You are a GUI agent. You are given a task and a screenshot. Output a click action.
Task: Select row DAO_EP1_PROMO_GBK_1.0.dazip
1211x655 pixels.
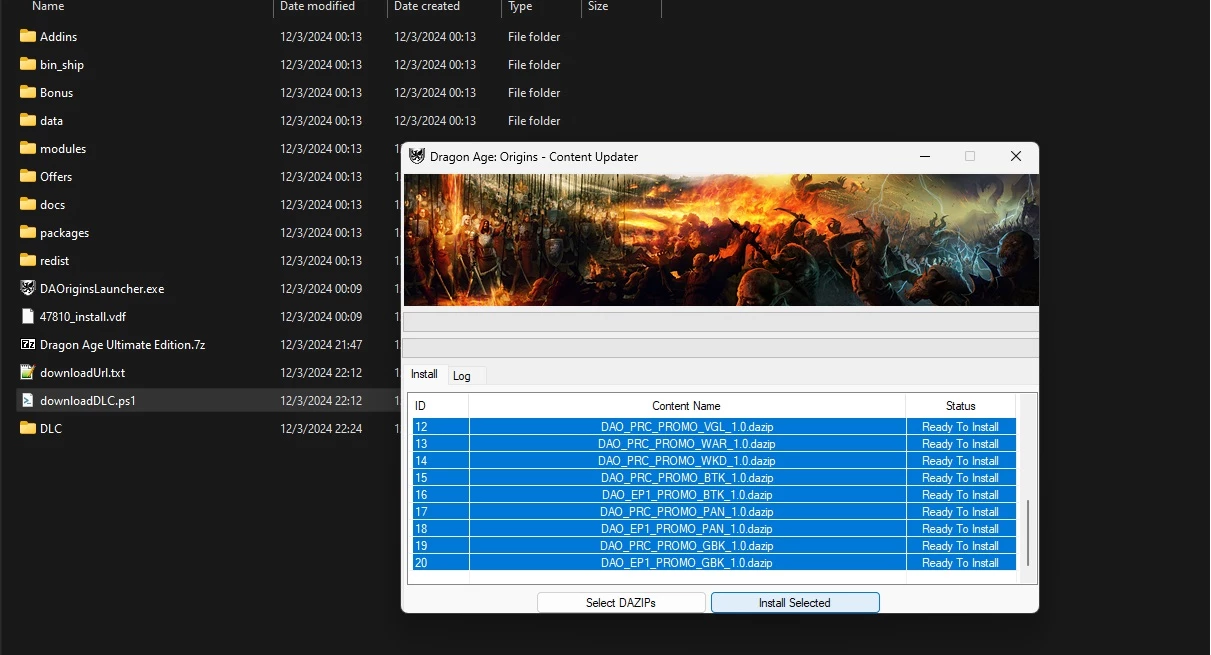pos(714,563)
